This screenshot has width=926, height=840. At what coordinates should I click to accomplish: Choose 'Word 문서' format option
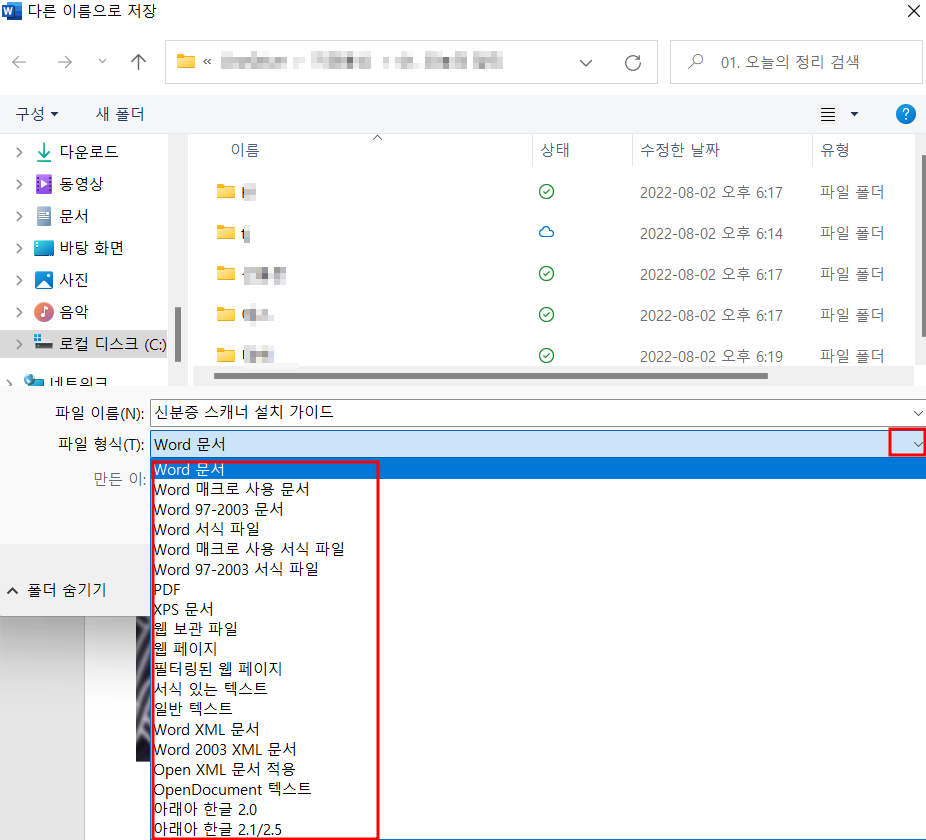(x=537, y=469)
